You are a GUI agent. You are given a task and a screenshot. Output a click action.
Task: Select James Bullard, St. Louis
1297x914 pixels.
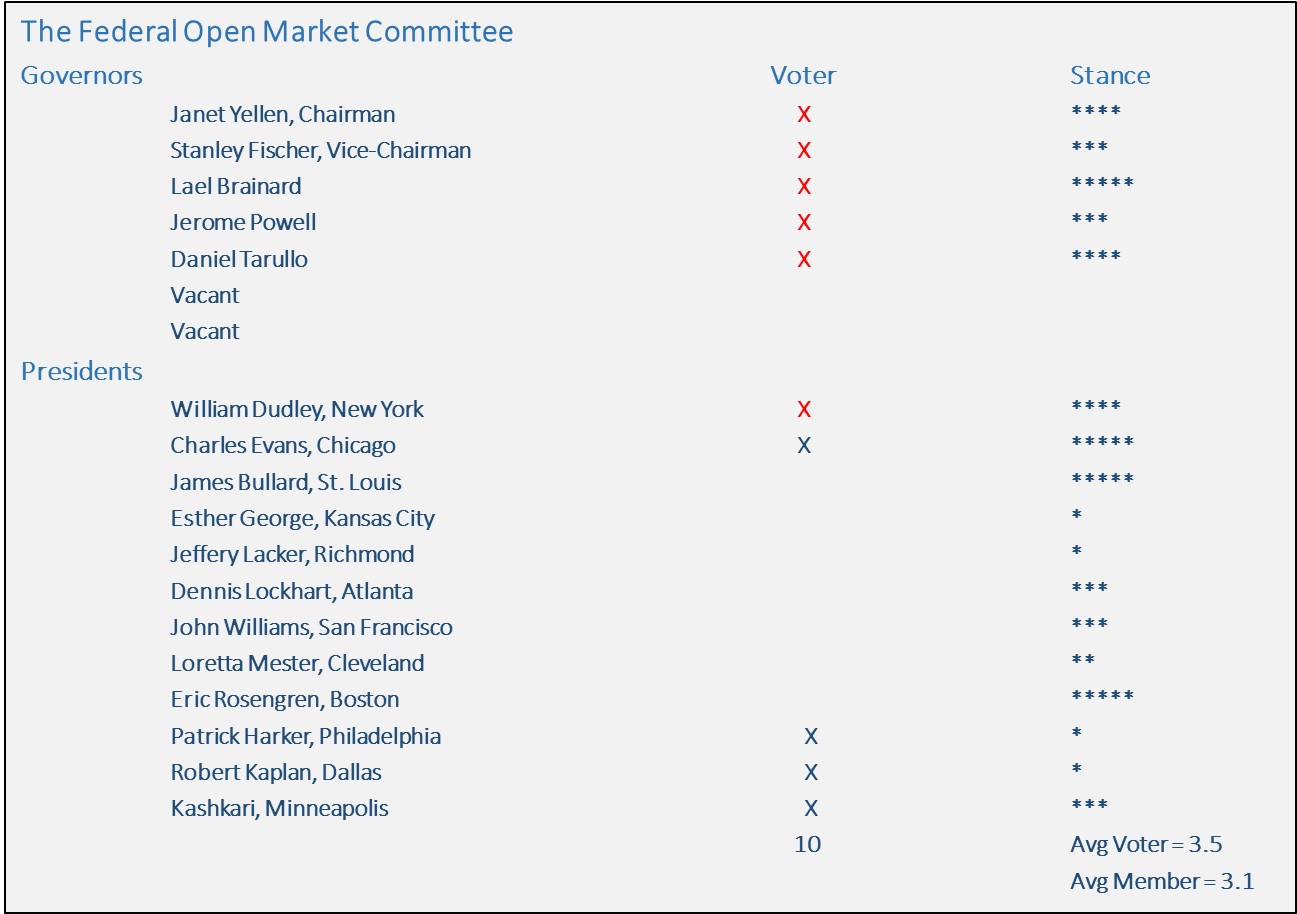point(286,482)
